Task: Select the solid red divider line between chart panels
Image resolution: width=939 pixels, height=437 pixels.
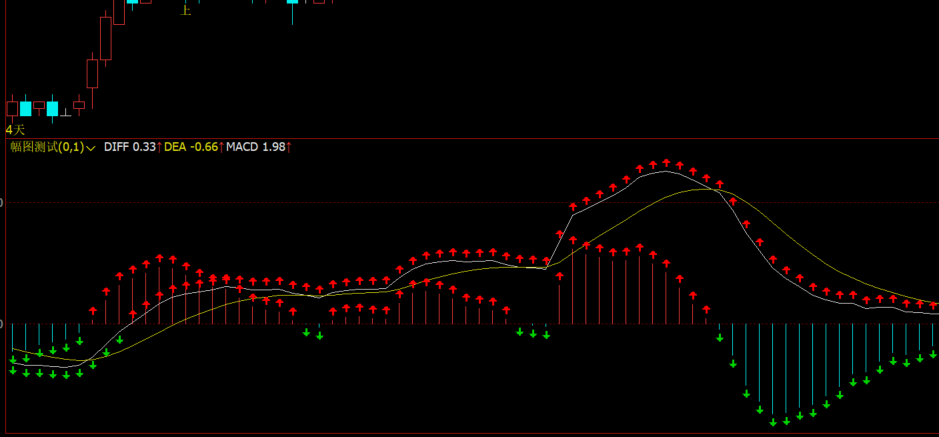Action: coord(470,138)
